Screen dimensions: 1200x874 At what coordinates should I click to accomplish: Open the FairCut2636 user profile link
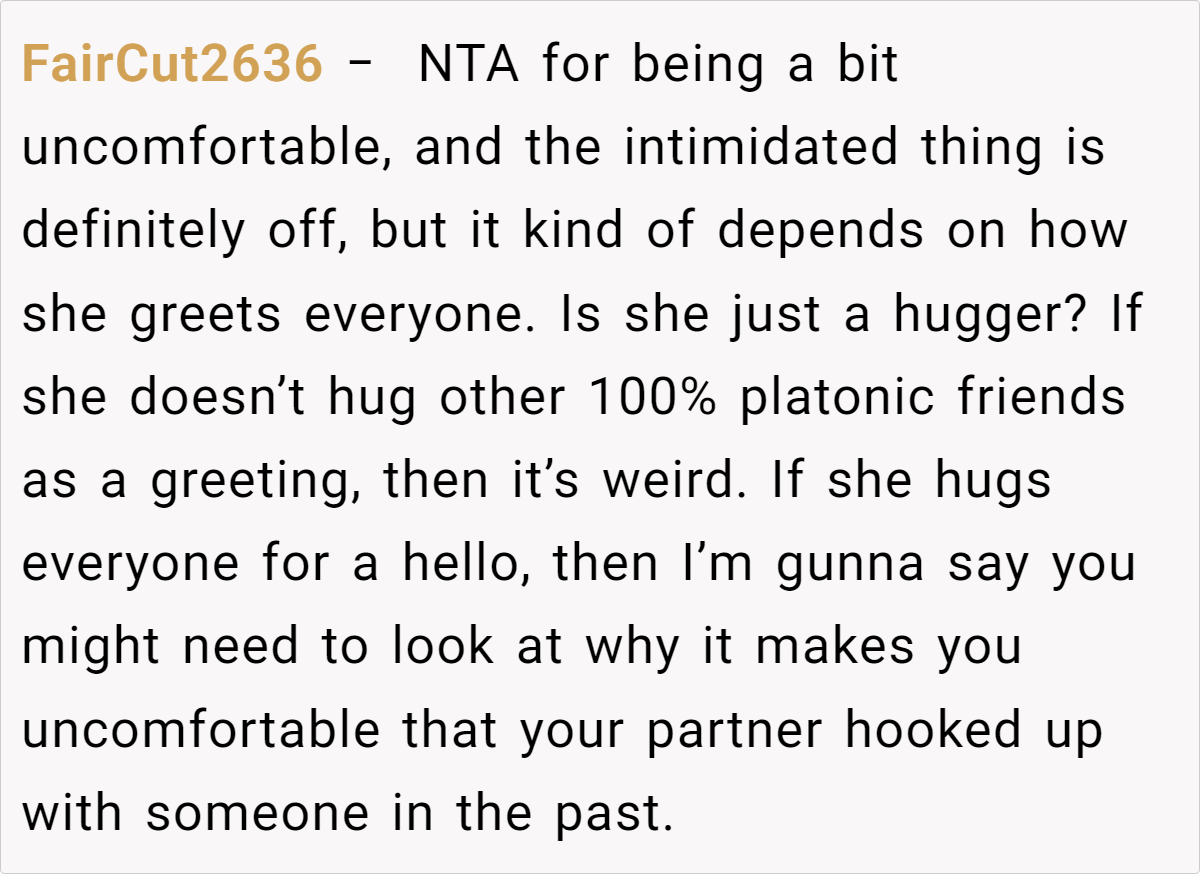(172, 65)
